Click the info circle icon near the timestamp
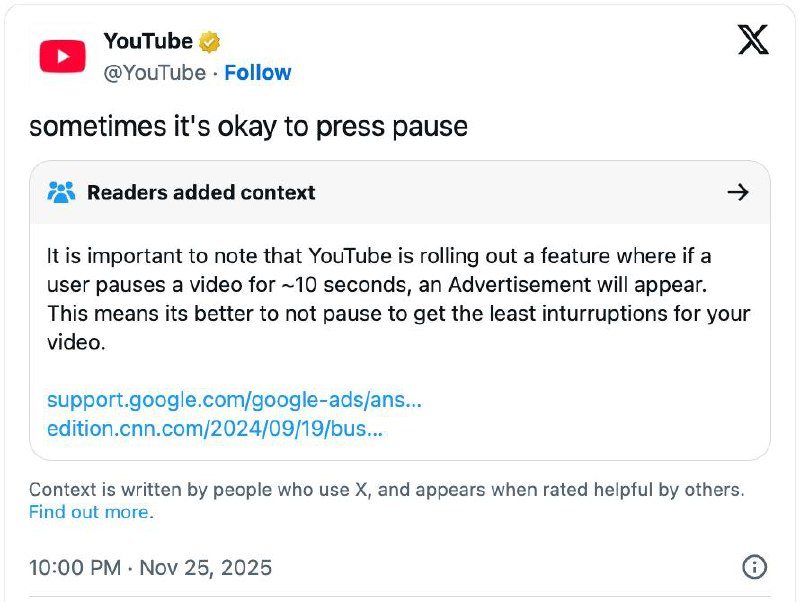The height and width of the screenshot is (602, 800). pos(754,567)
